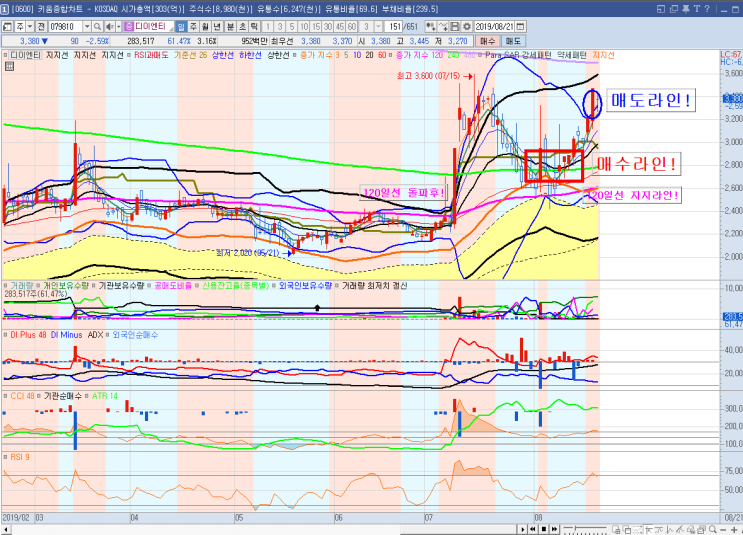Click the minus zoom-out icon at bottom

coord(723,529)
